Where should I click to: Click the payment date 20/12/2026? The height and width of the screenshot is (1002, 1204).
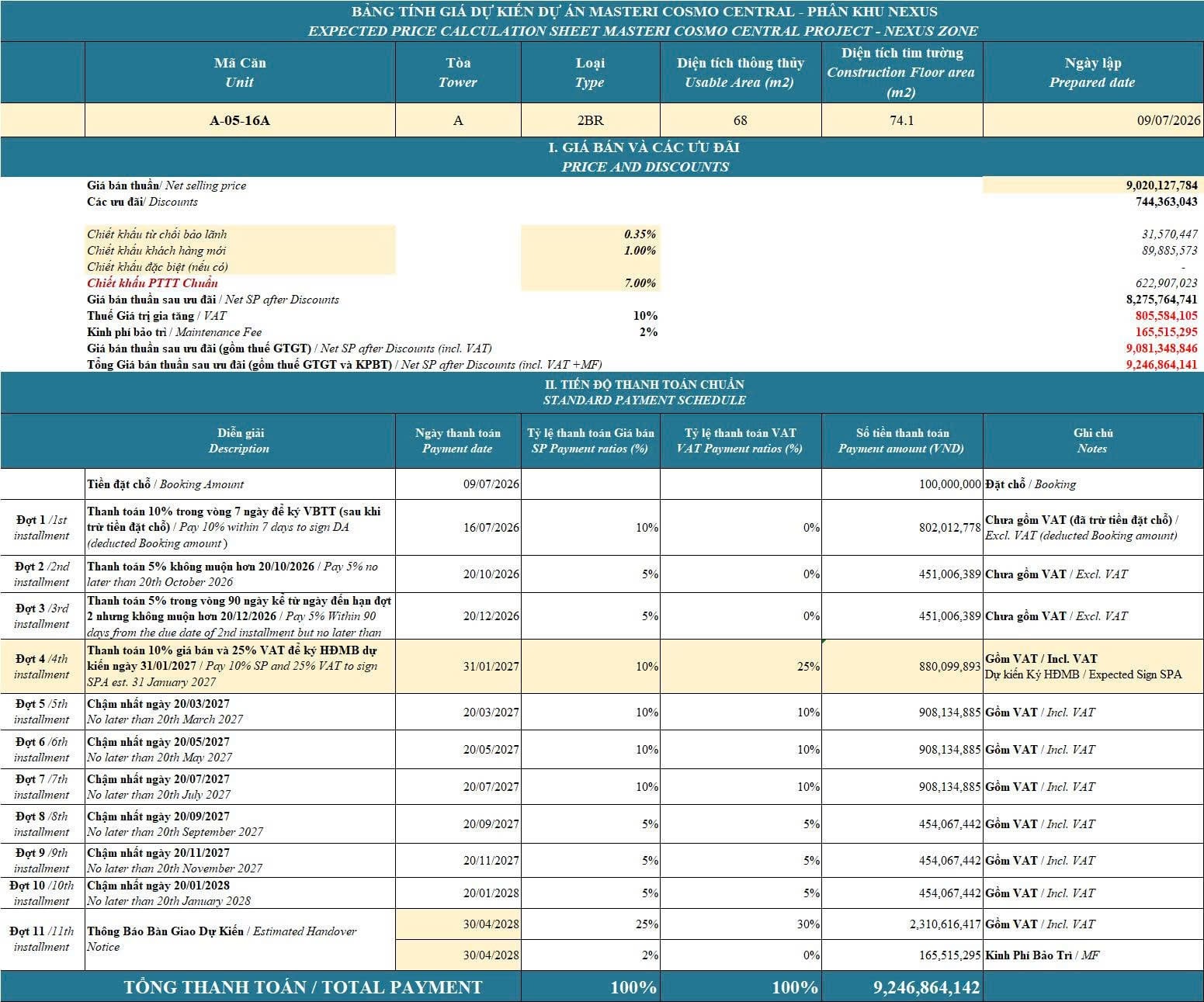pyautogui.click(x=491, y=616)
